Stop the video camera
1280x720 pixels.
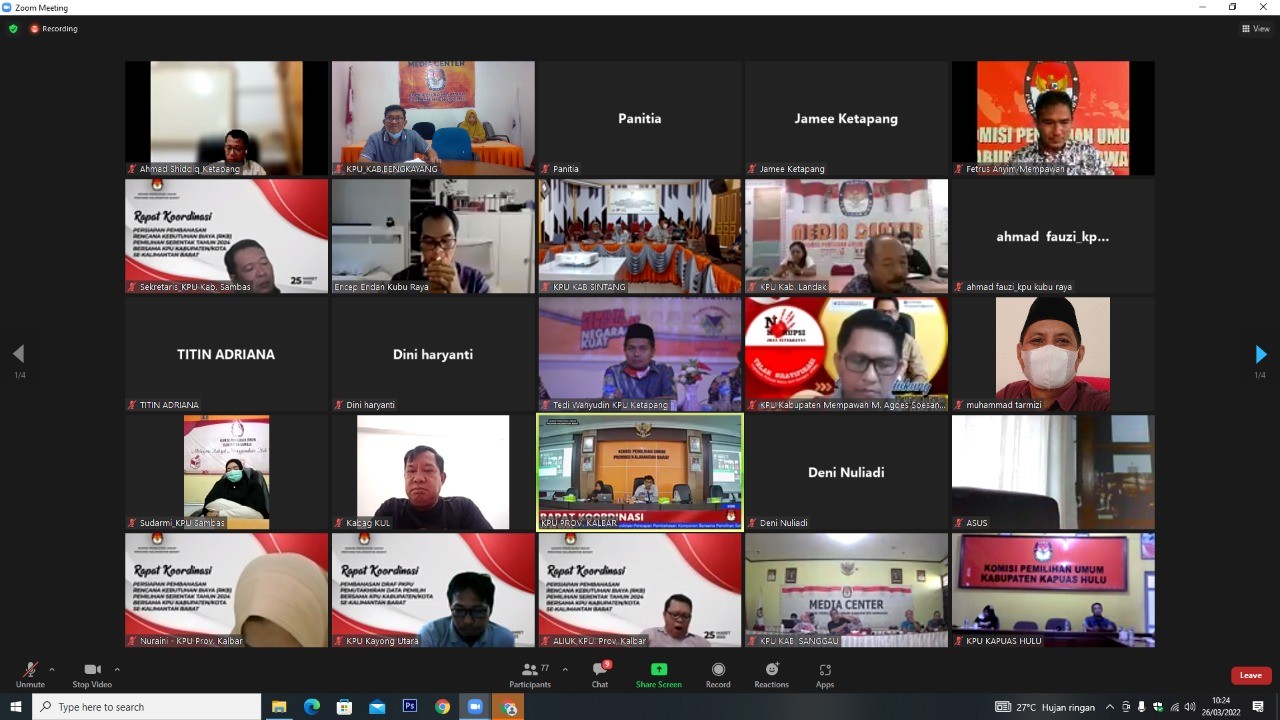coord(93,674)
